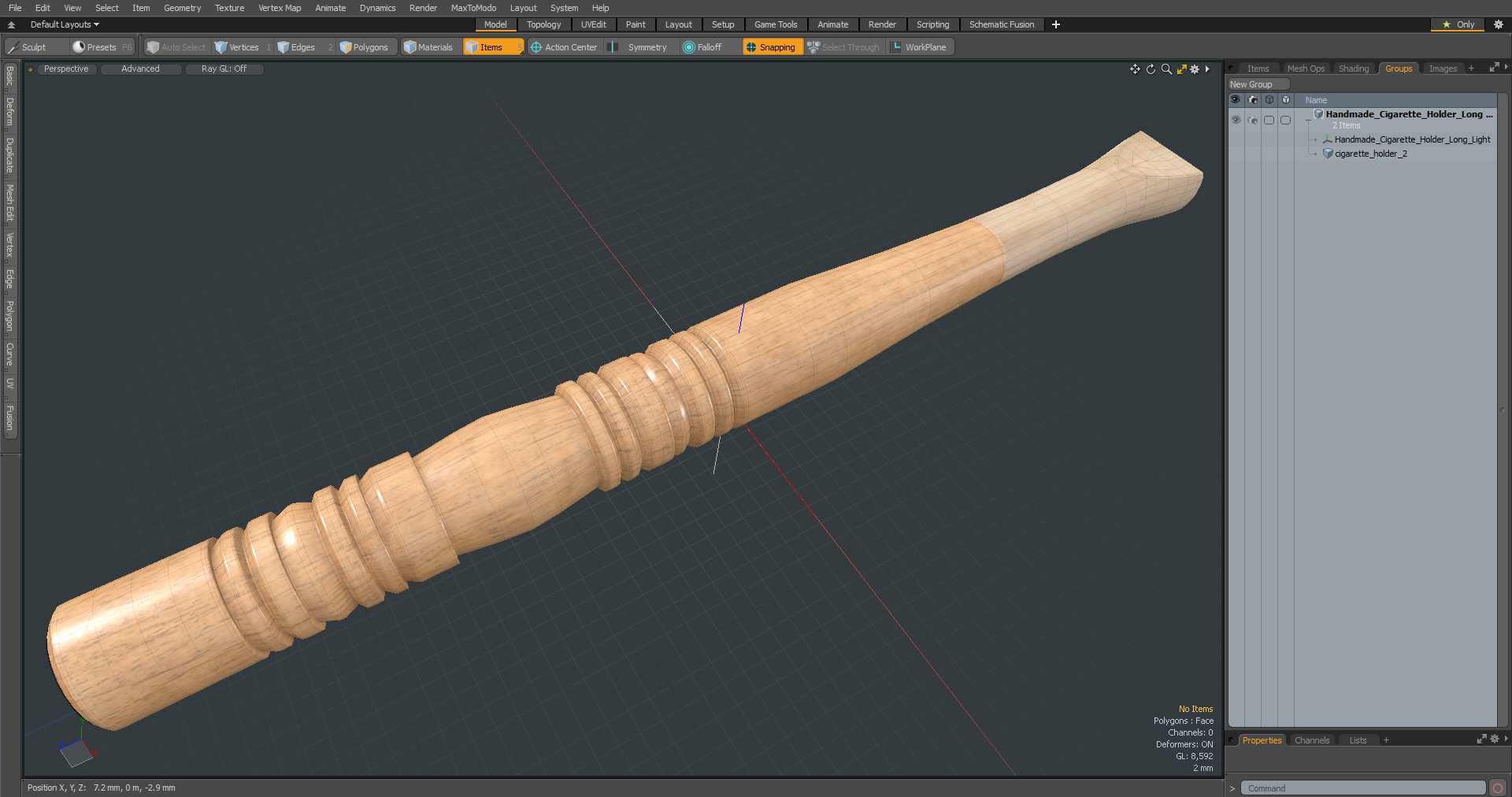Open viewport settings gear icon
The image size is (1512, 797).
[1195, 69]
